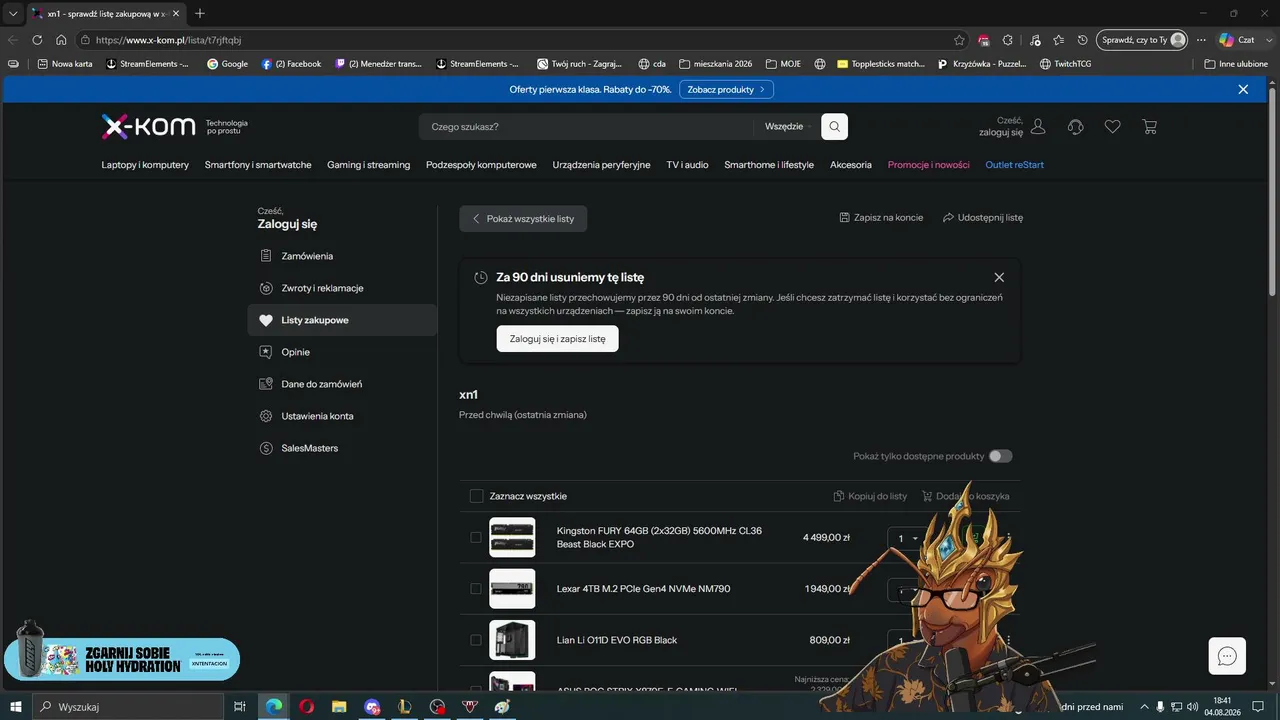The image size is (1280, 720).
Task: Expand the browser tab list chevron
Action: [13, 13]
